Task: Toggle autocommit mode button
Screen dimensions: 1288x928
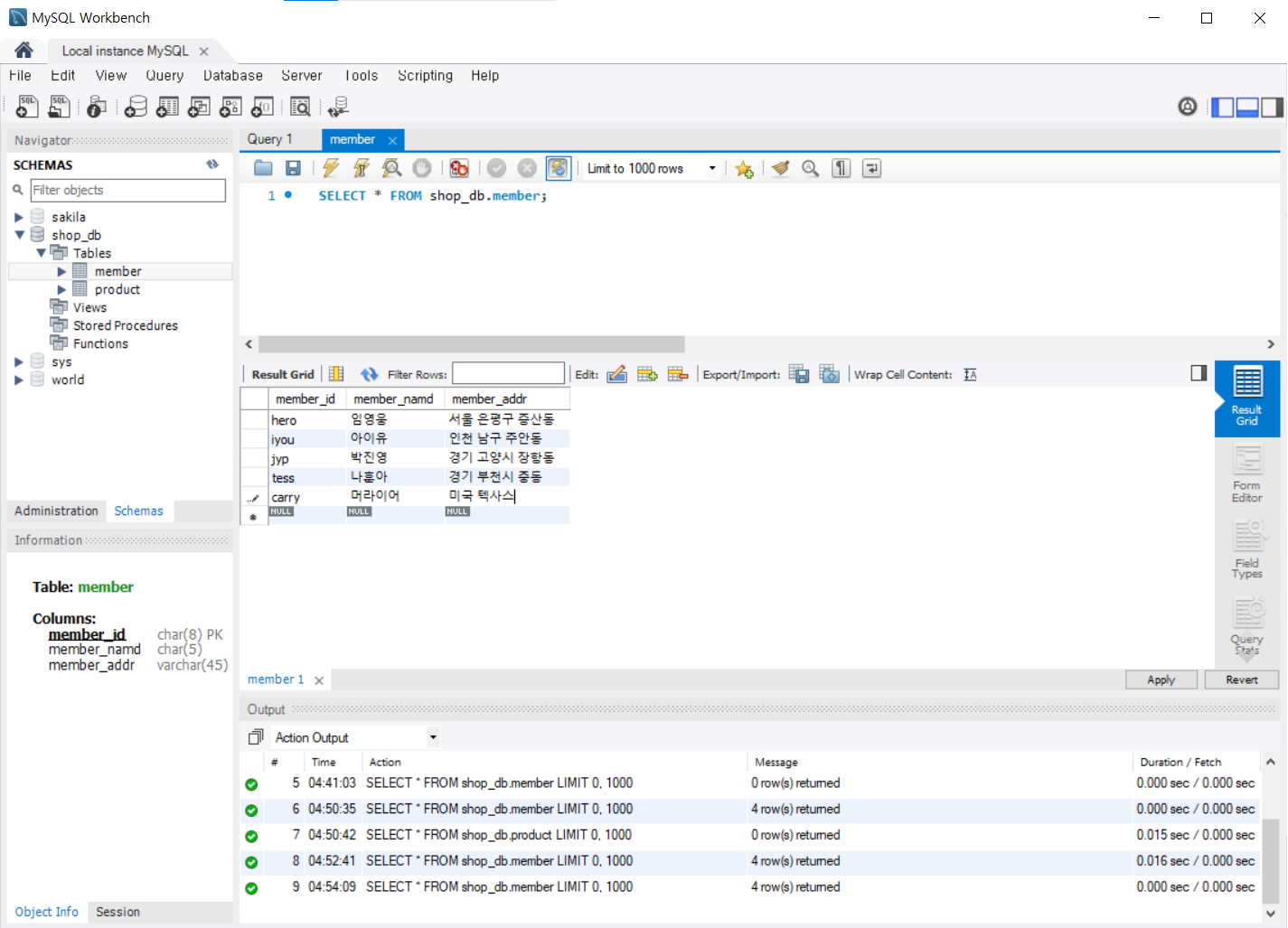Action: 558,168
